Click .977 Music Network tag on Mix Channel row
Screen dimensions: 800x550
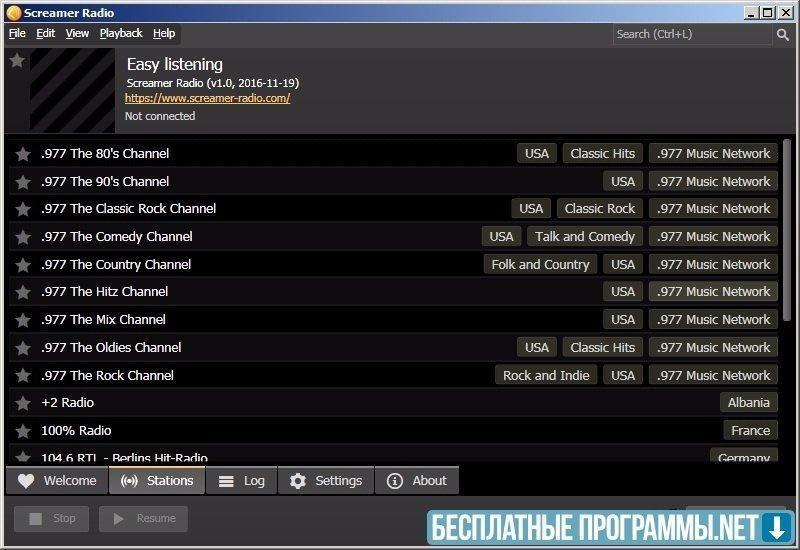pos(713,320)
